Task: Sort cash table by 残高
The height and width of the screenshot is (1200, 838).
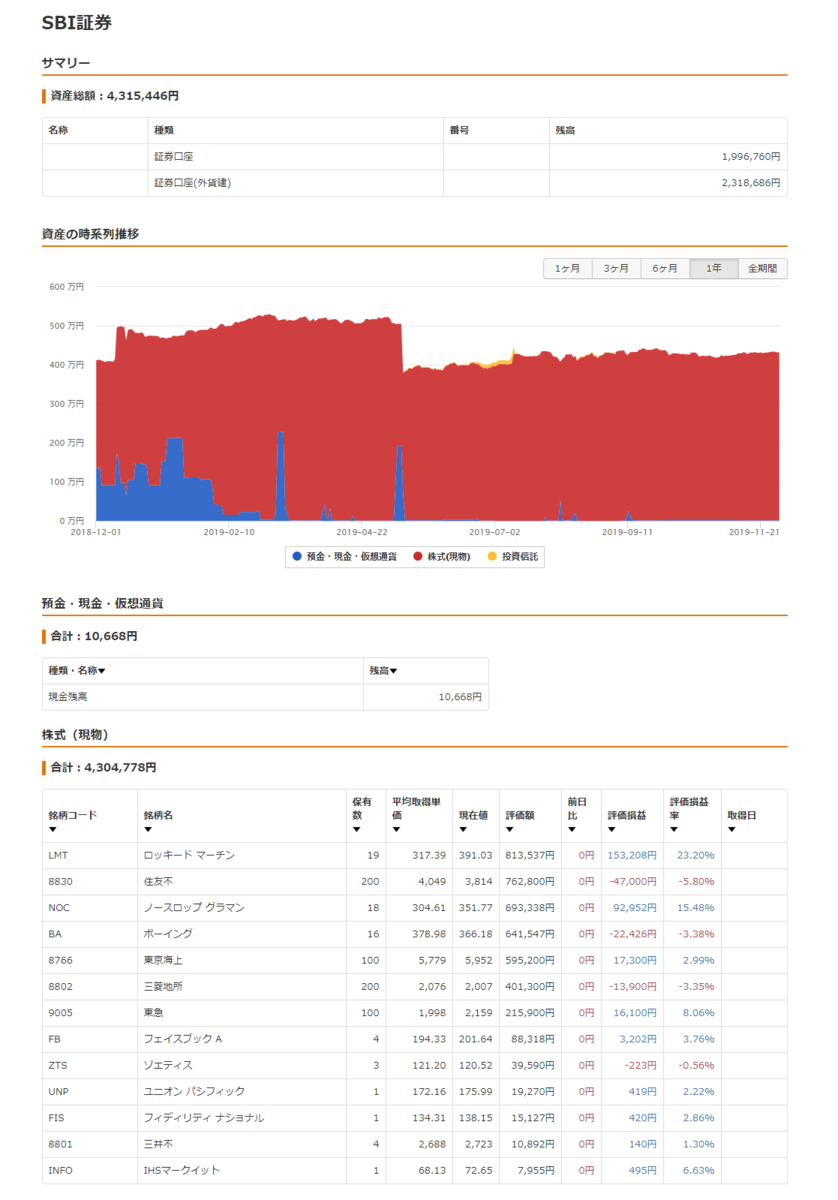Action: click(x=383, y=671)
